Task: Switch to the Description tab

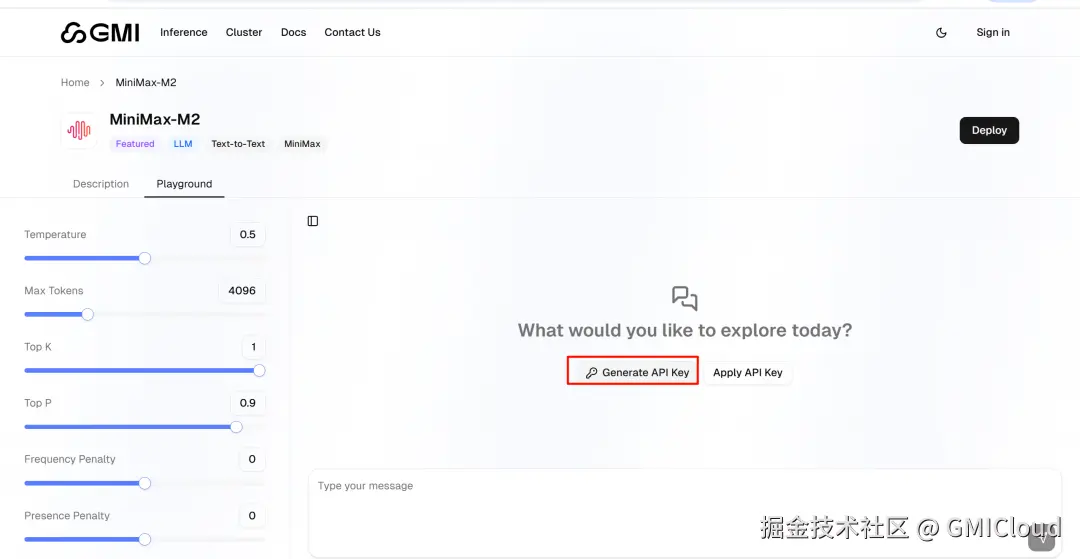Action: [x=101, y=184]
